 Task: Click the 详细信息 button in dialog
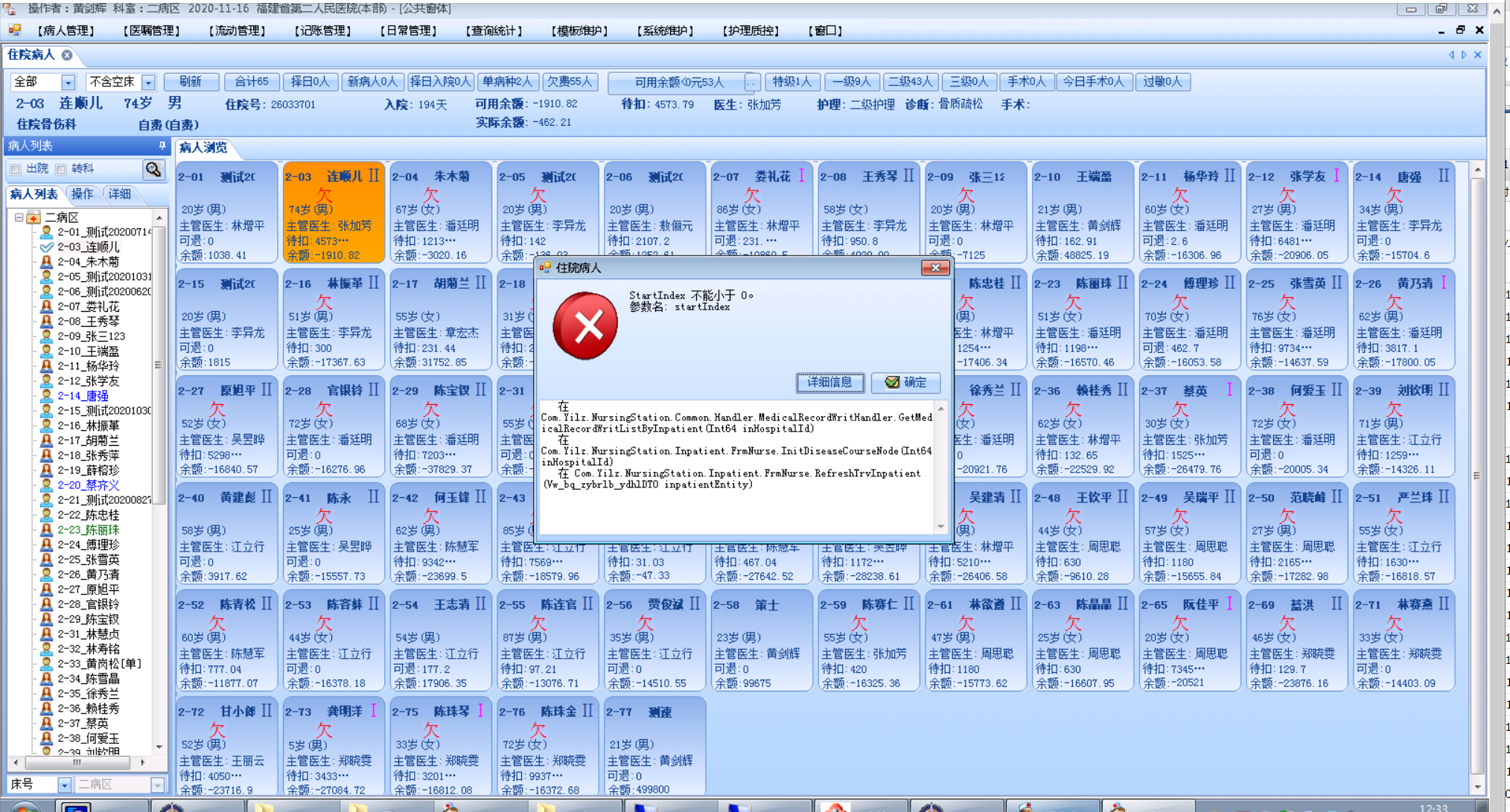tap(829, 383)
